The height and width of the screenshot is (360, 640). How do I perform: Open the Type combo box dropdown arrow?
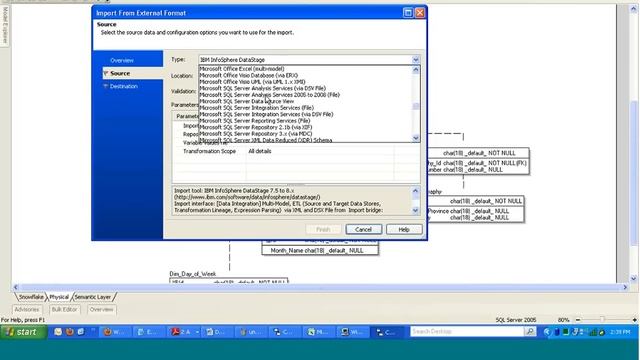(x=416, y=60)
